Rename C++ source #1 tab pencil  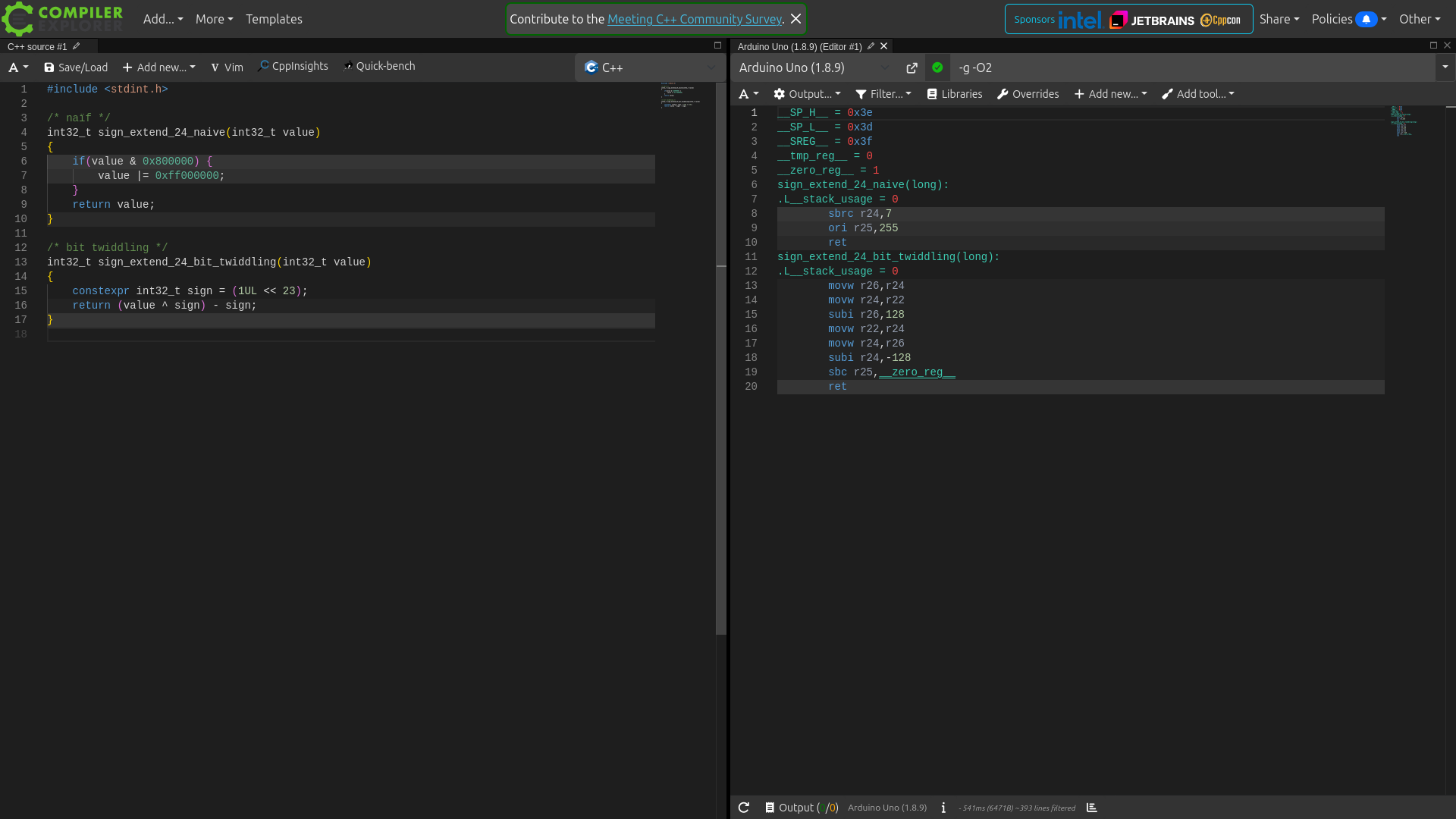(76, 46)
